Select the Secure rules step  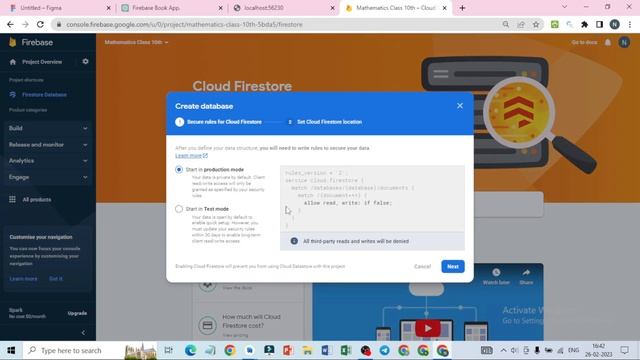point(219,122)
